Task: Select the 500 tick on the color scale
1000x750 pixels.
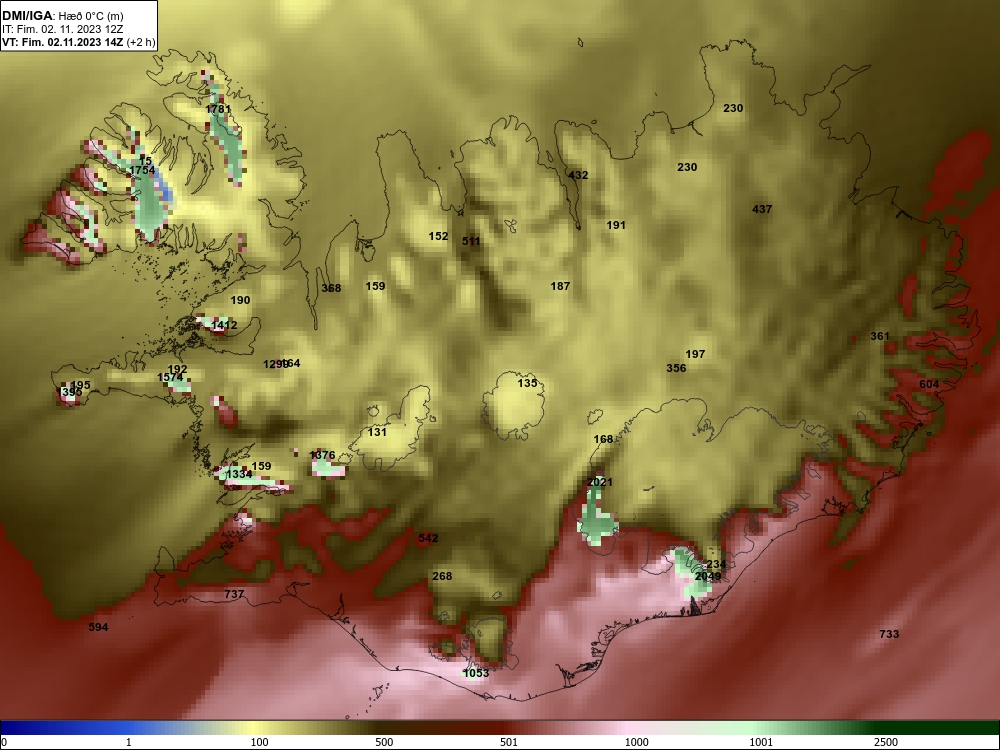Action: pyautogui.click(x=385, y=742)
